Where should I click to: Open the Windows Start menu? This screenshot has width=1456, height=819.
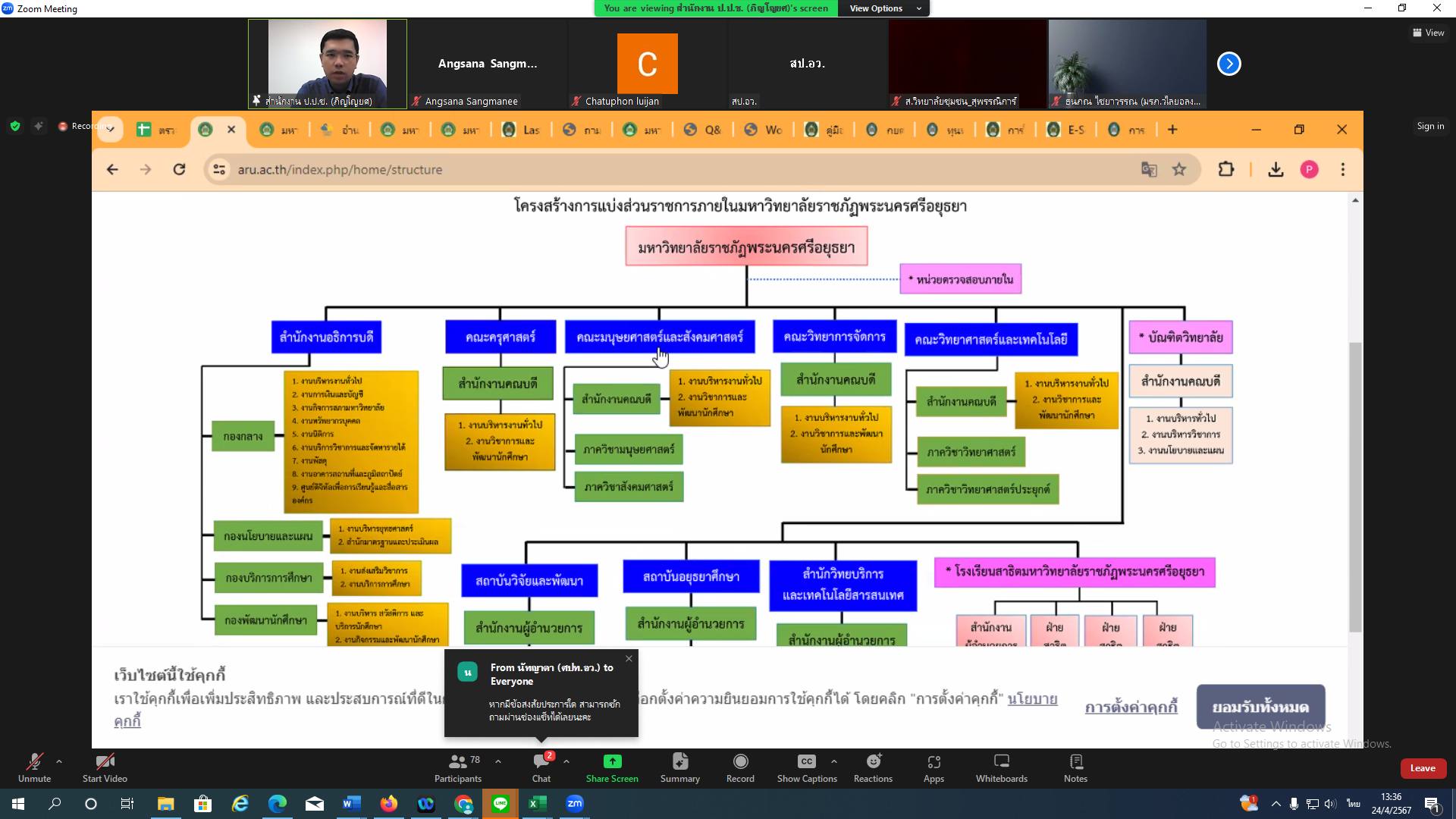(x=18, y=804)
